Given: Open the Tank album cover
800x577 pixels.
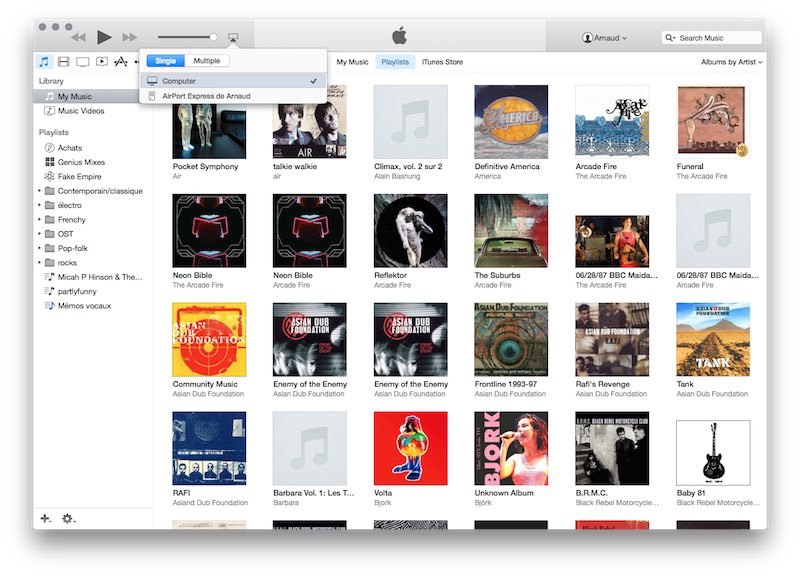Looking at the screenshot, I should [713, 339].
